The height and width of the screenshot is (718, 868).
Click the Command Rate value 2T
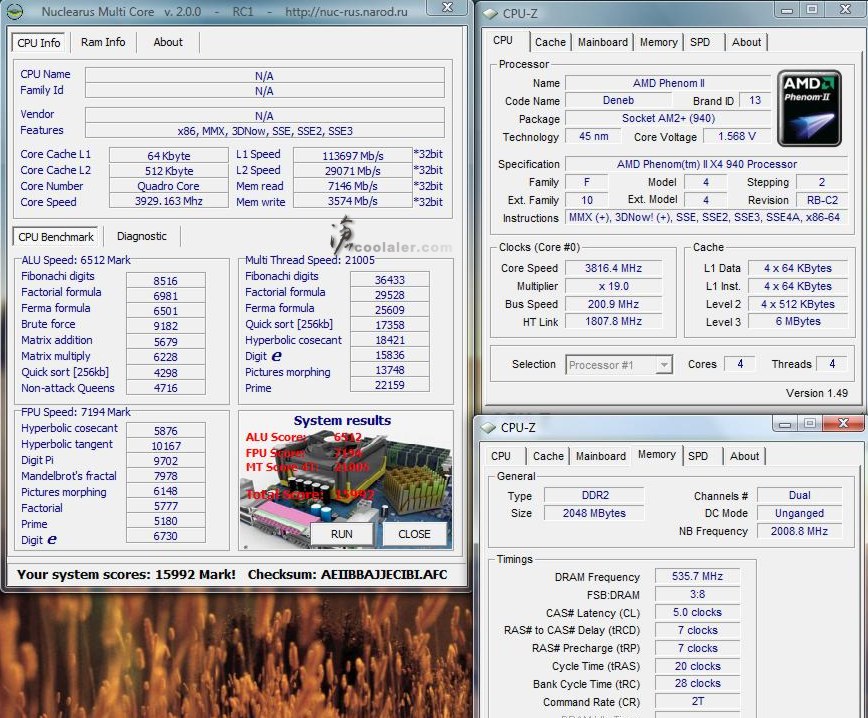pos(698,701)
